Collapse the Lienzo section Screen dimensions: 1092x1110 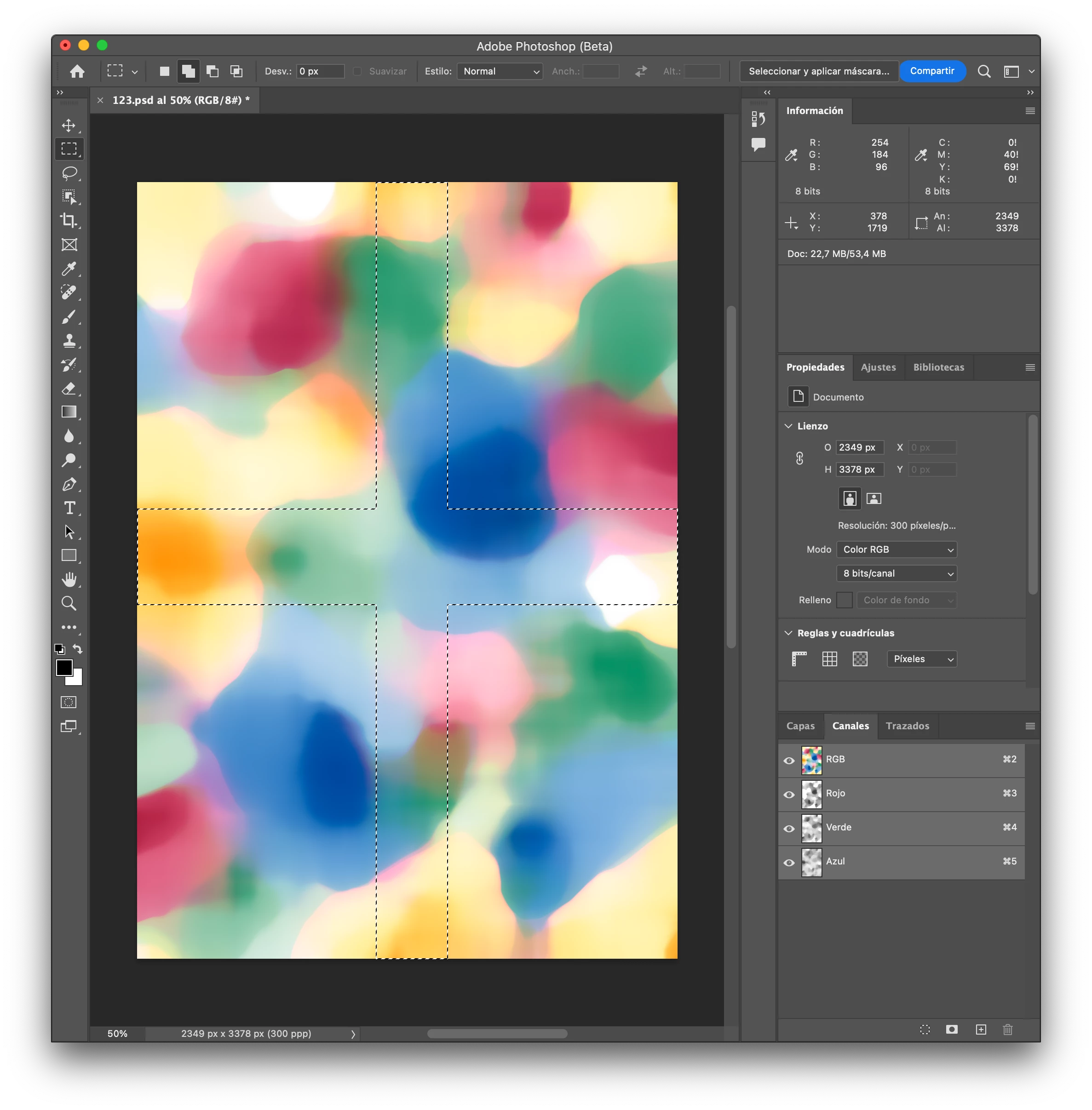[x=788, y=426]
